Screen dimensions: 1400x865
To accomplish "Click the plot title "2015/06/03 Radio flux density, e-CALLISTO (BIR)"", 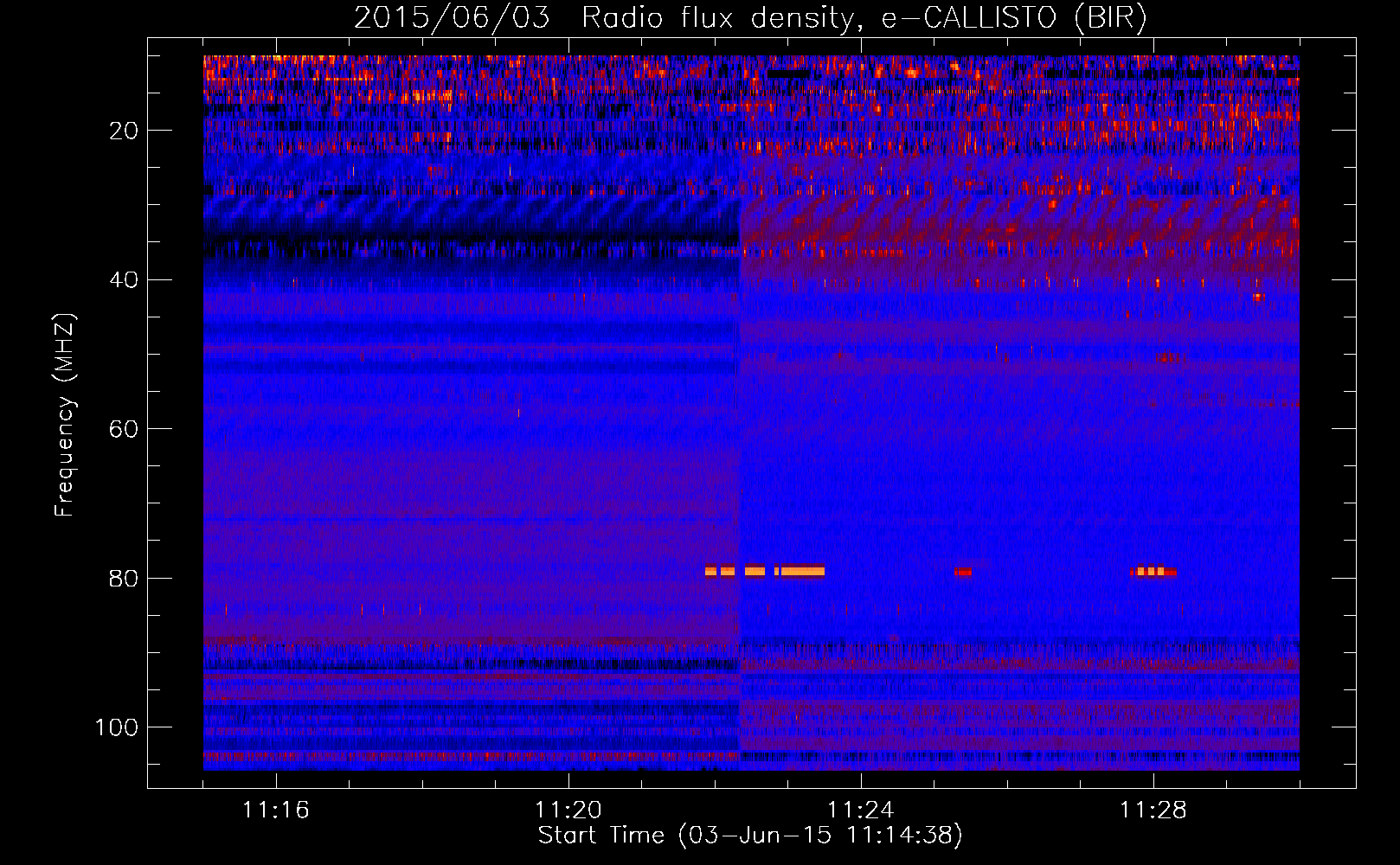I will pos(750,17).
